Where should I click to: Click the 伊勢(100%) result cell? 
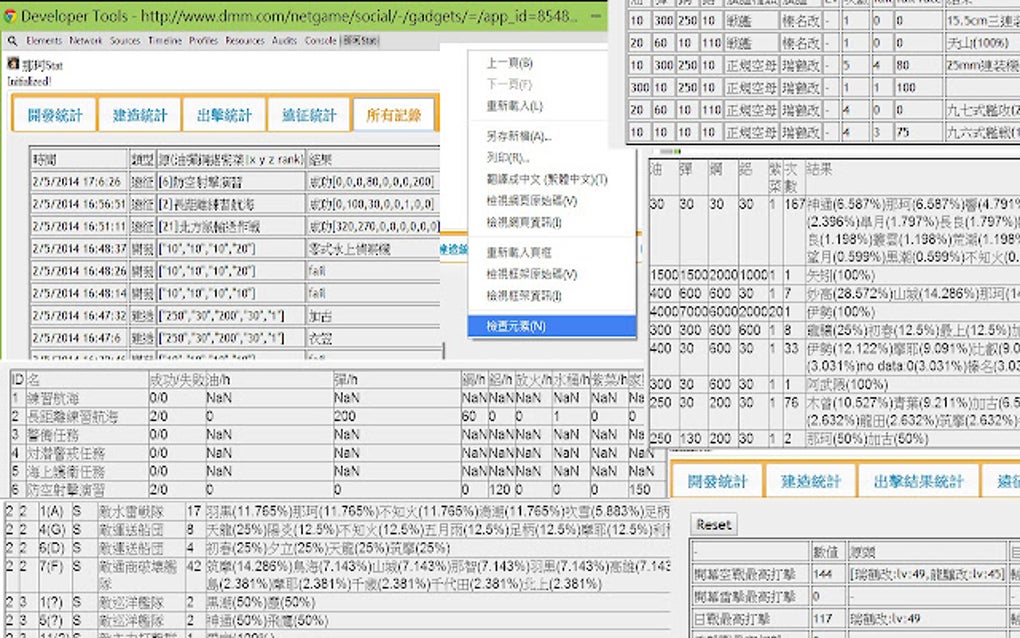point(913,312)
